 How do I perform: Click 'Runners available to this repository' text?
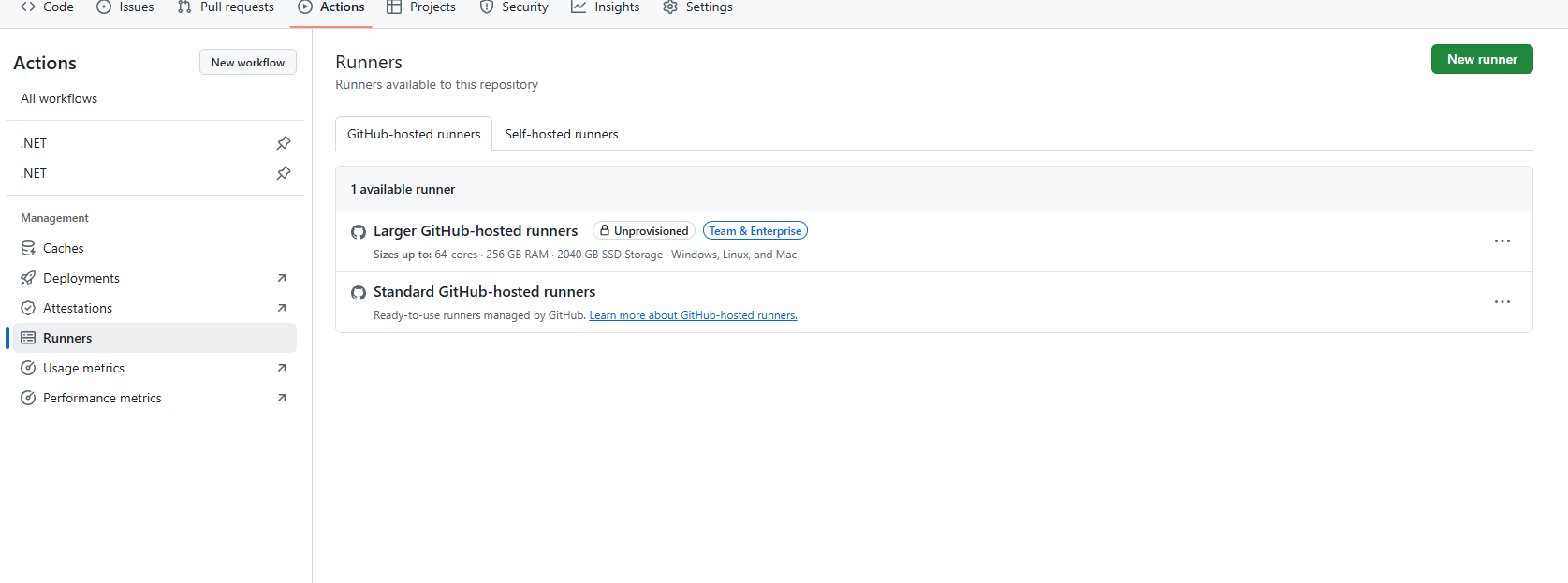click(437, 84)
